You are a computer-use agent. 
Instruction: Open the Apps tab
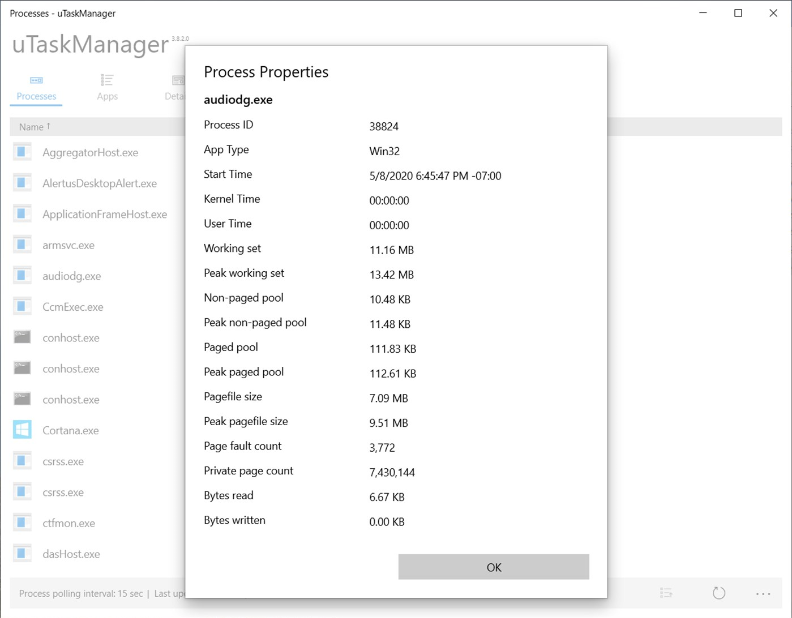[x=107, y=88]
